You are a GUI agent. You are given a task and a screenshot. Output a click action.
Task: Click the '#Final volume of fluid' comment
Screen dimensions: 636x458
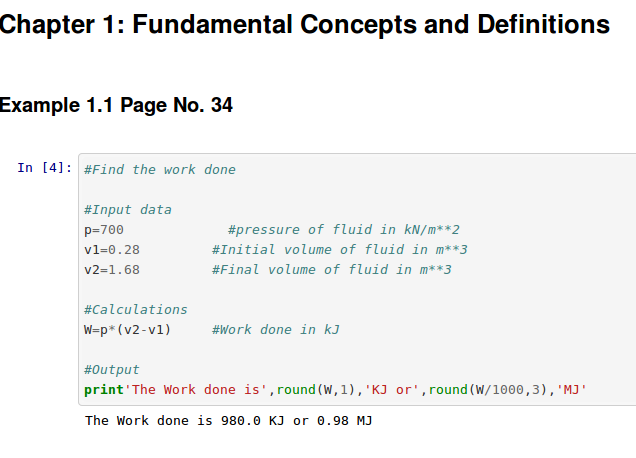coord(331,270)
